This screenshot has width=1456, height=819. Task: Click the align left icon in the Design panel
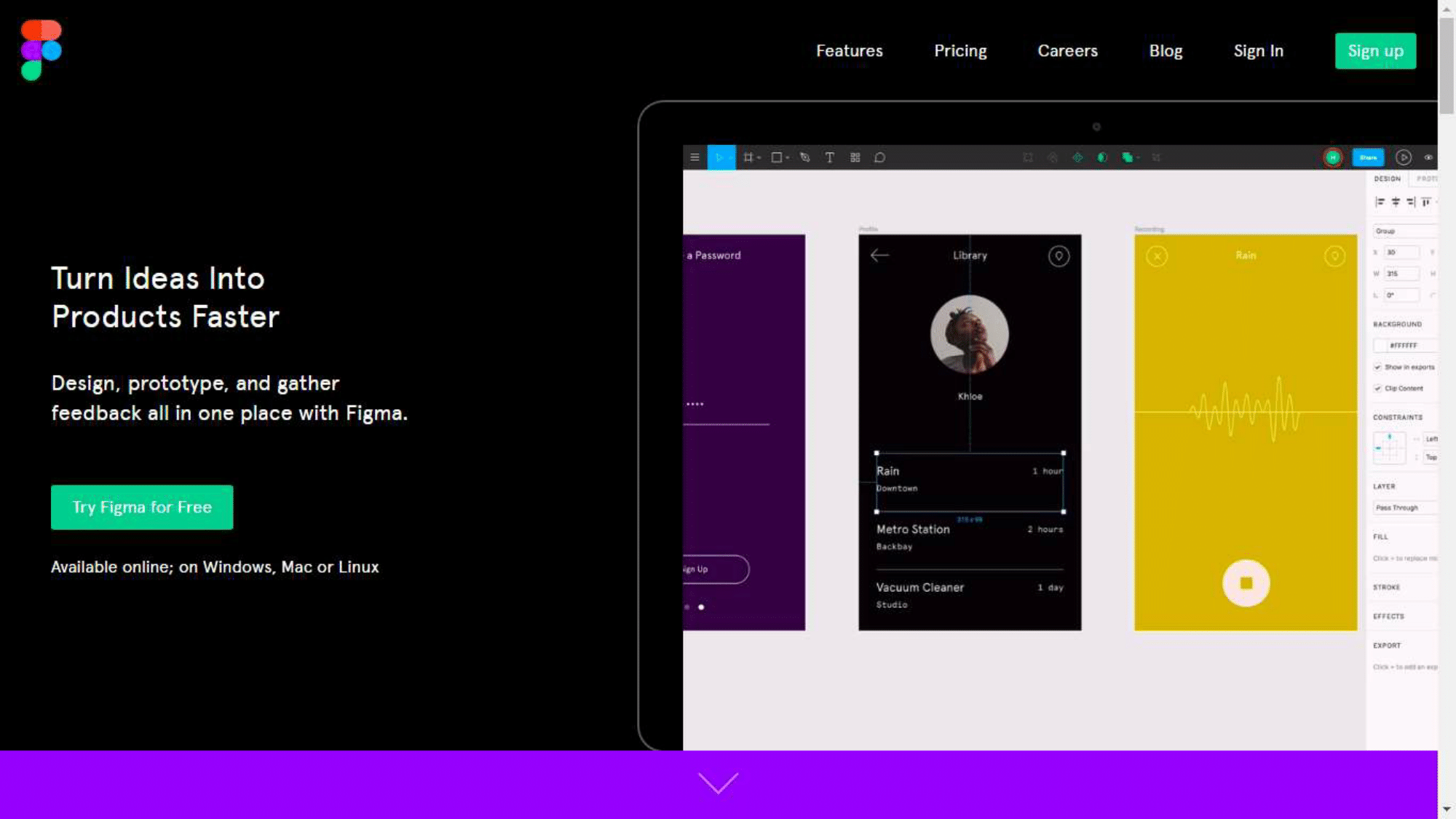tap(1380, 202)
